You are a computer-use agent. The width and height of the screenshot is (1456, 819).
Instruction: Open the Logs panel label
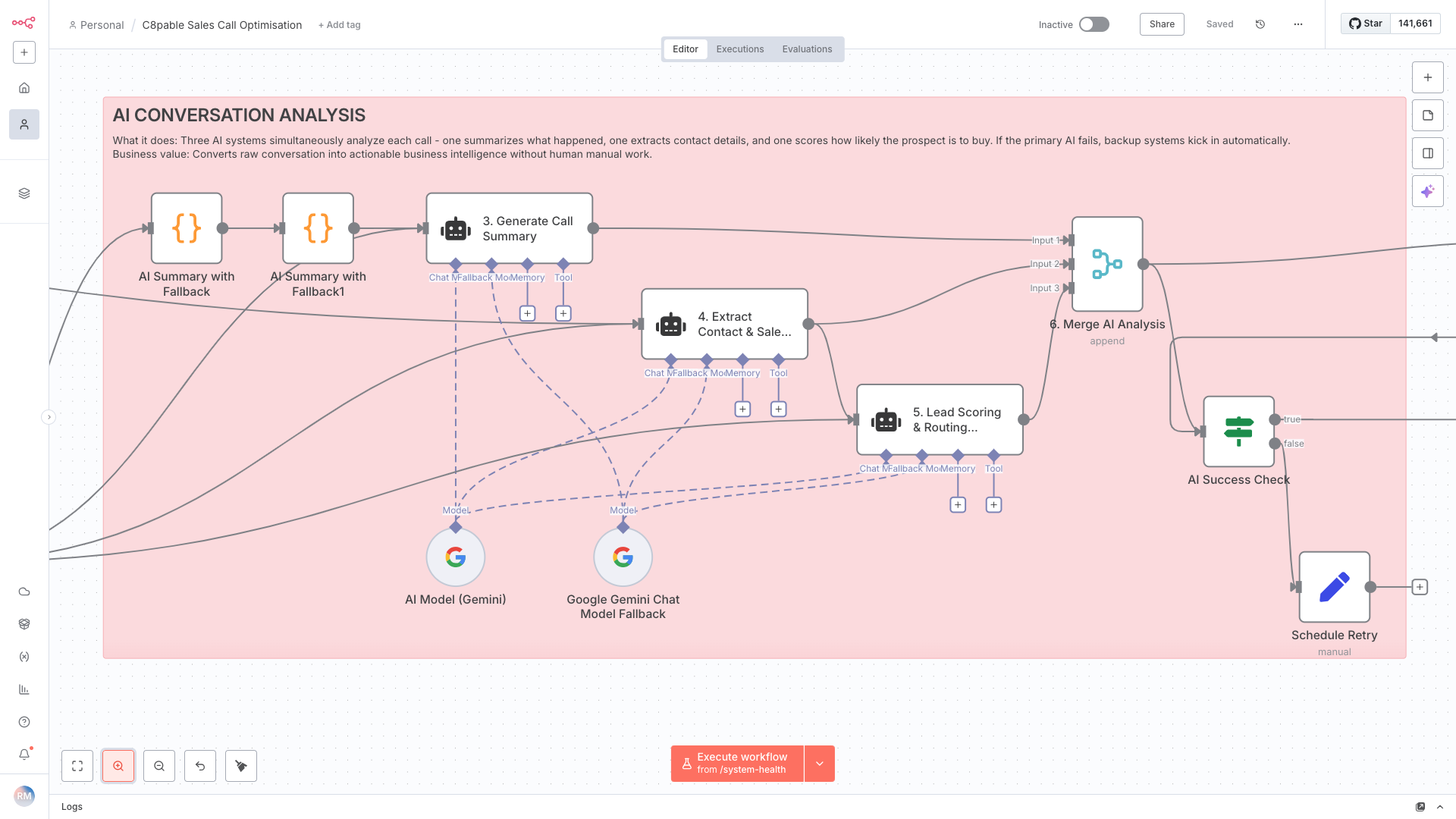click(x=72, y=807)
